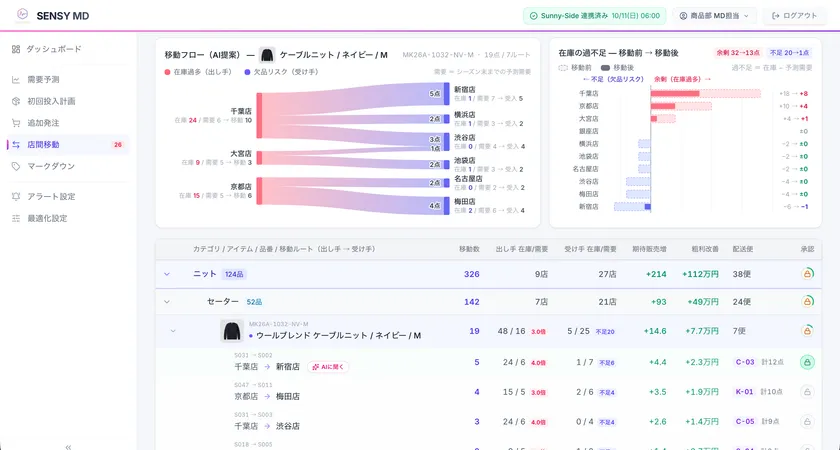Collapse the sidebar with the double-chevron icon
Image resolution: width=840 pixels, height=450 pixels.
coord(68,446)
